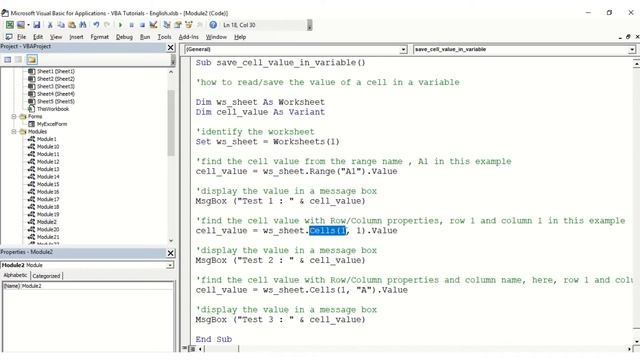This screenshot has height=360, width=640.
Task: Paste with the clipboard icon
Action: (x=72, y=25)
